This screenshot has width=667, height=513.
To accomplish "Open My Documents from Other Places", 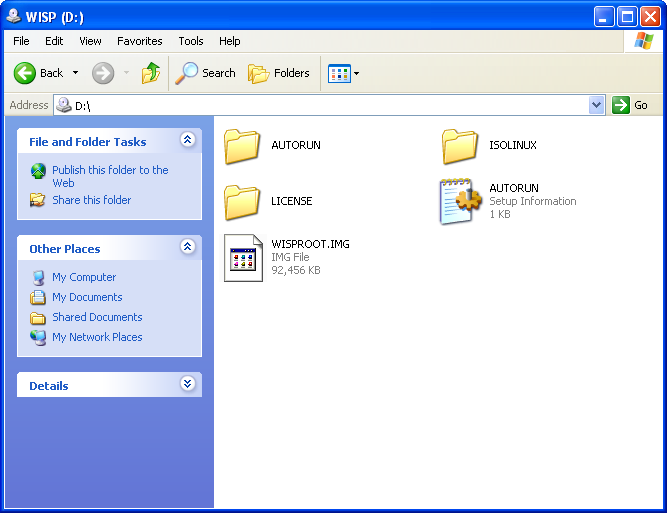I will (87, 297).
